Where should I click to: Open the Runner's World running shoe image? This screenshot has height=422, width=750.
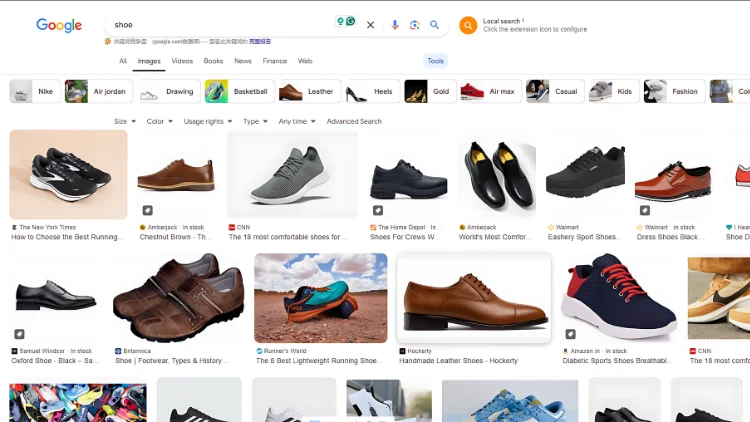(320, 298)
